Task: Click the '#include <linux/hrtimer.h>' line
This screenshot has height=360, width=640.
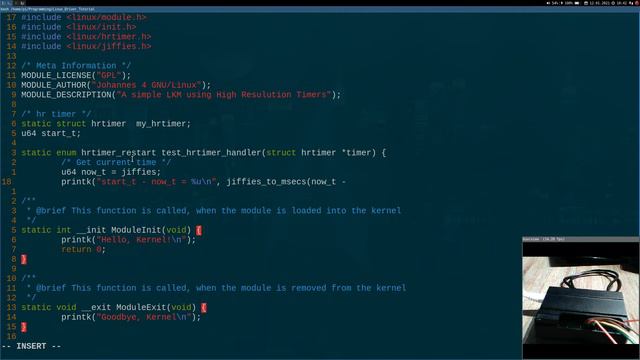Action: (86, 37)
